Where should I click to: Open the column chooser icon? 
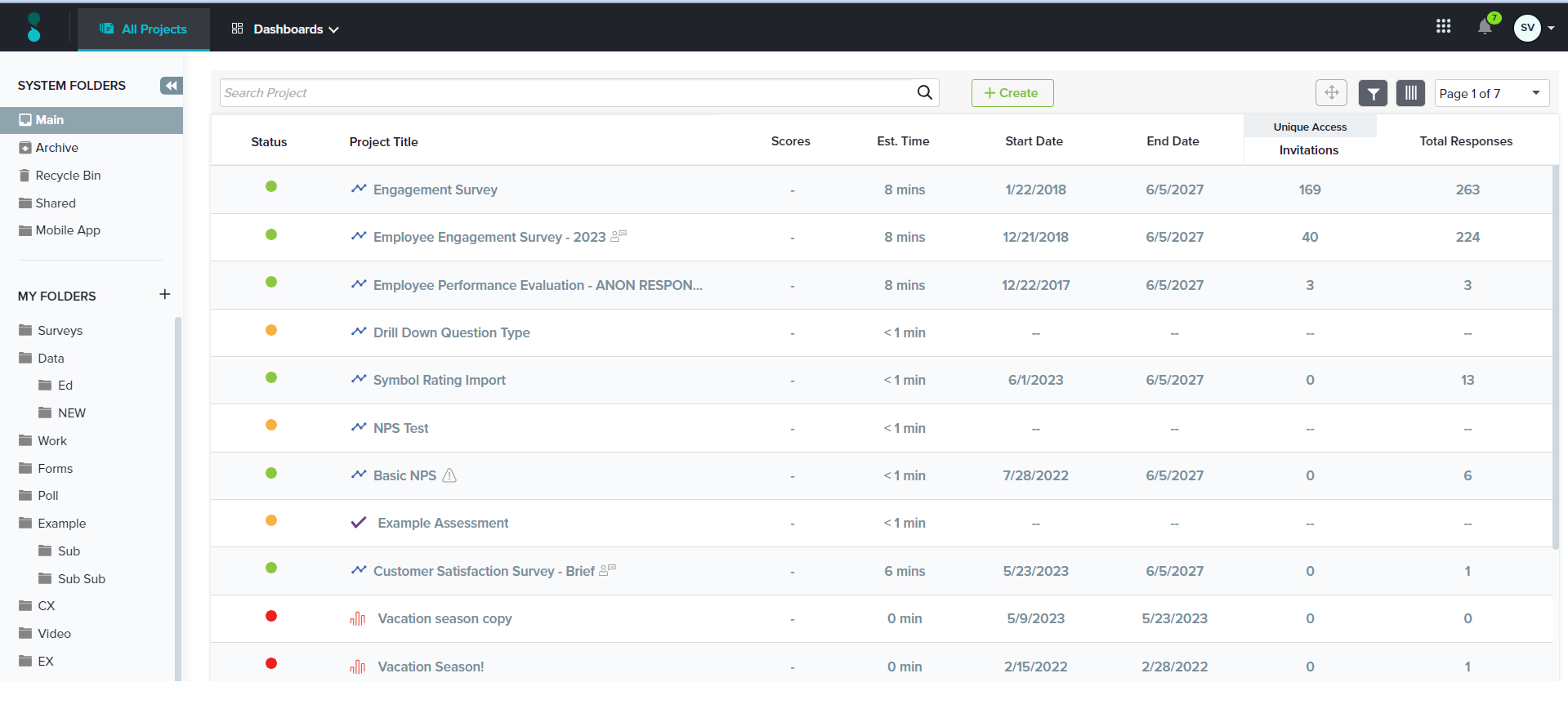click(1410, 93)
